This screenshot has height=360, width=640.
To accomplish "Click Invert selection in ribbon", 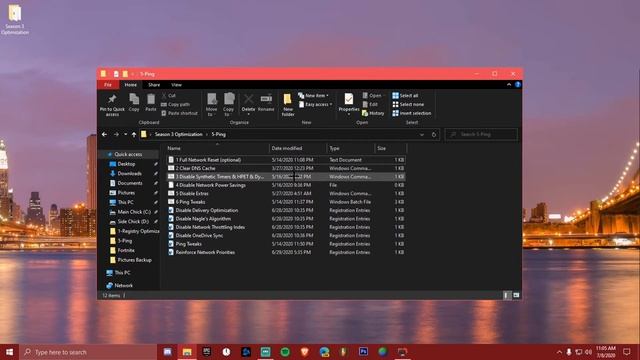I will [x=411, y=113].
